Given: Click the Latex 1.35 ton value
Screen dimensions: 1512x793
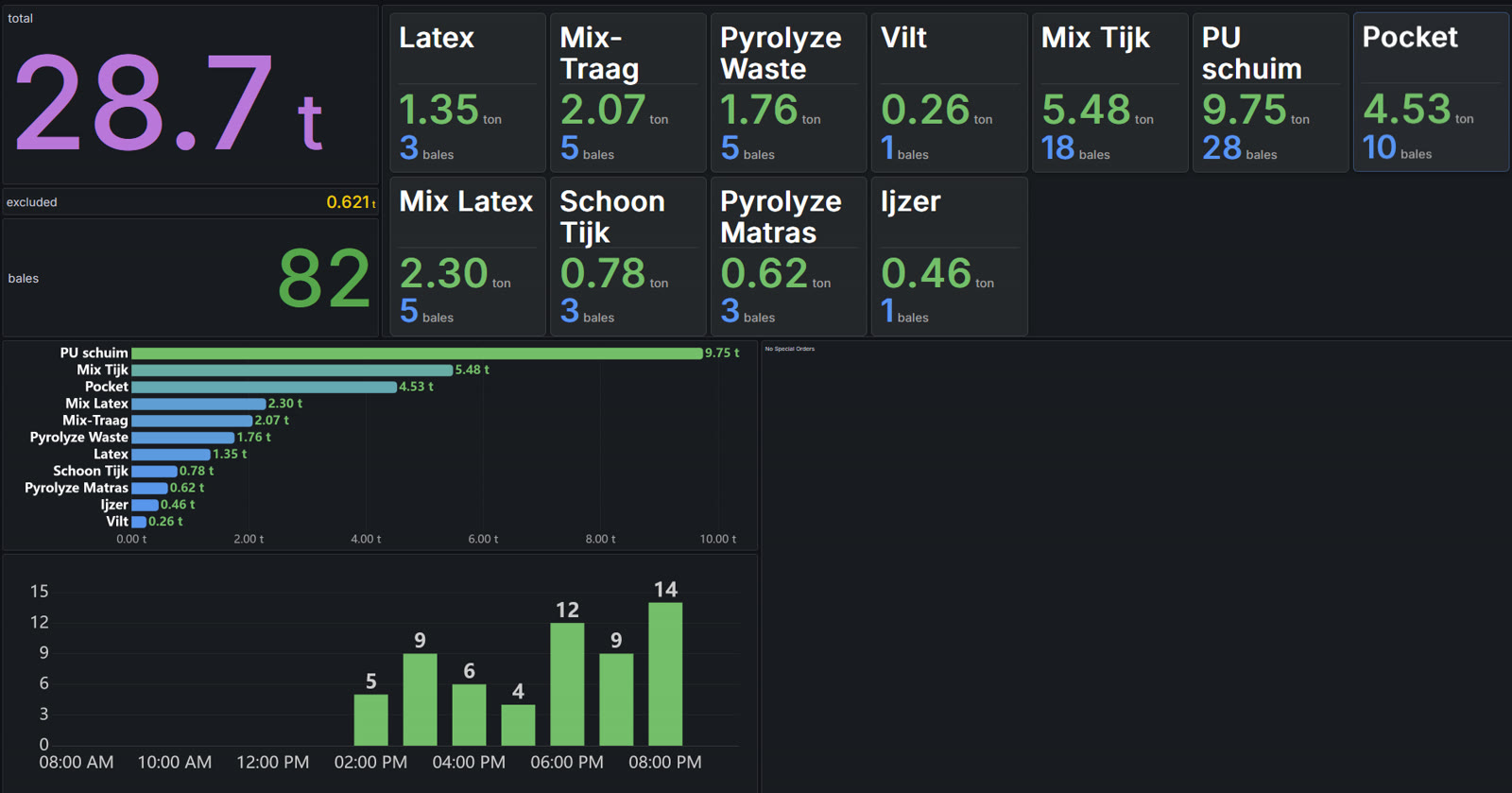Looking at the screenshot, I should tap(450, 111).
